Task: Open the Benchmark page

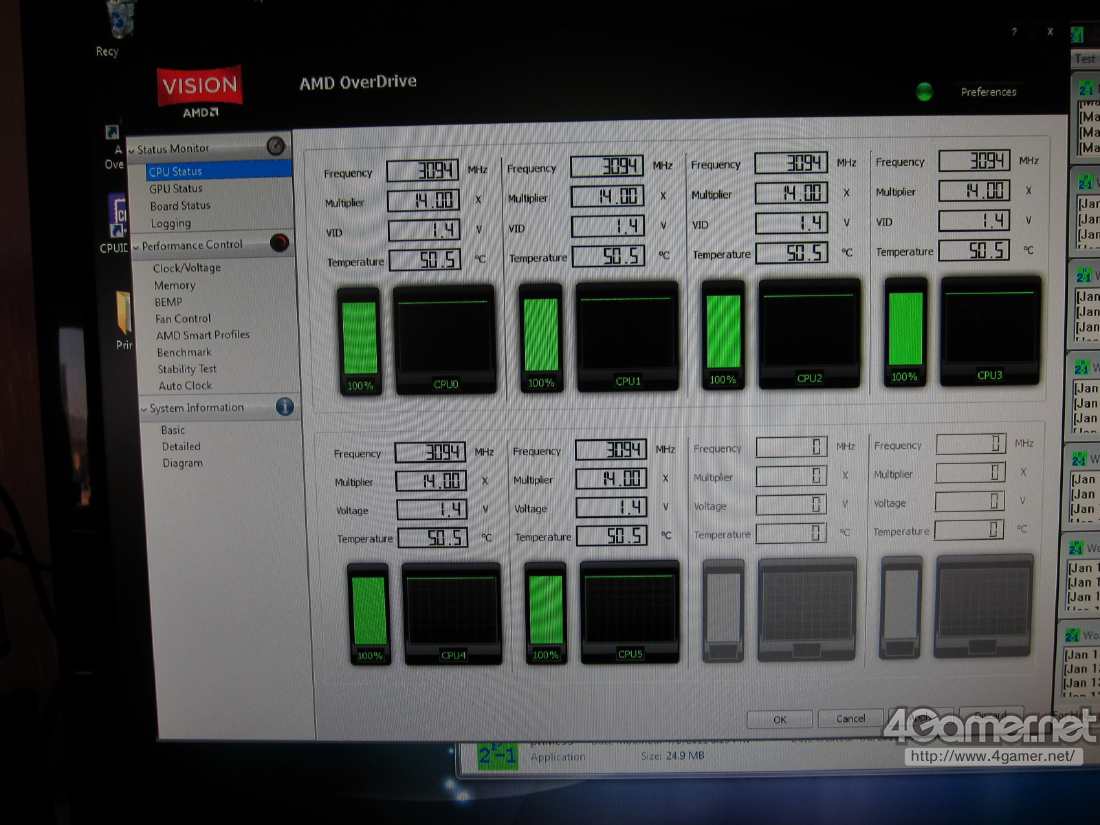Action: [x=184, y=352]
